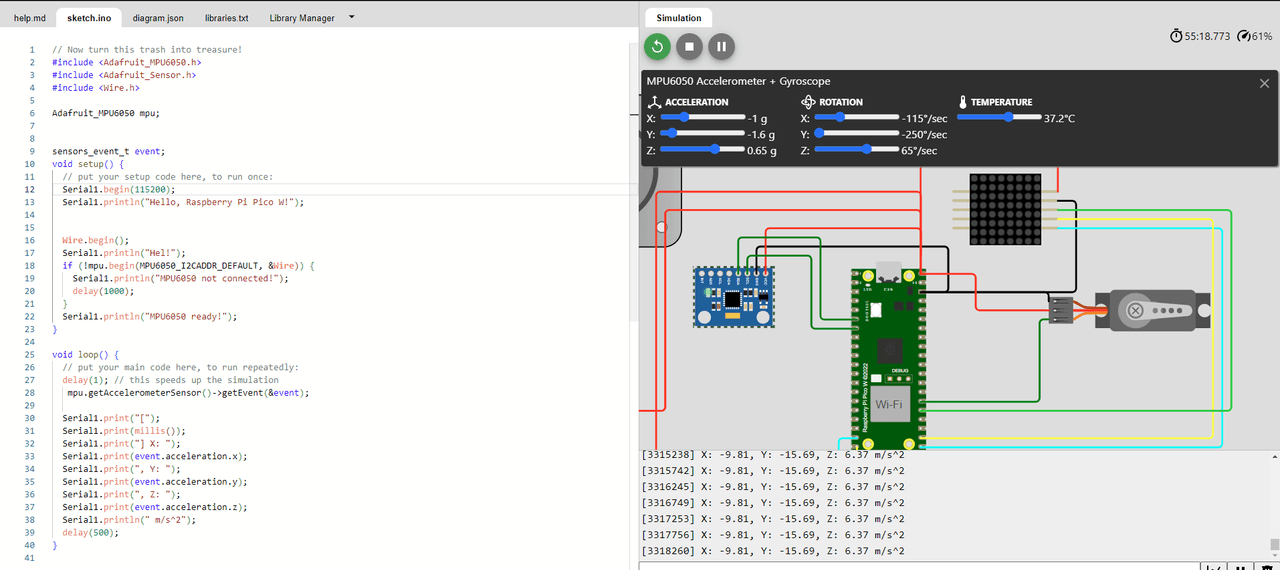Open the libraries.txt tab

(227, 18)
